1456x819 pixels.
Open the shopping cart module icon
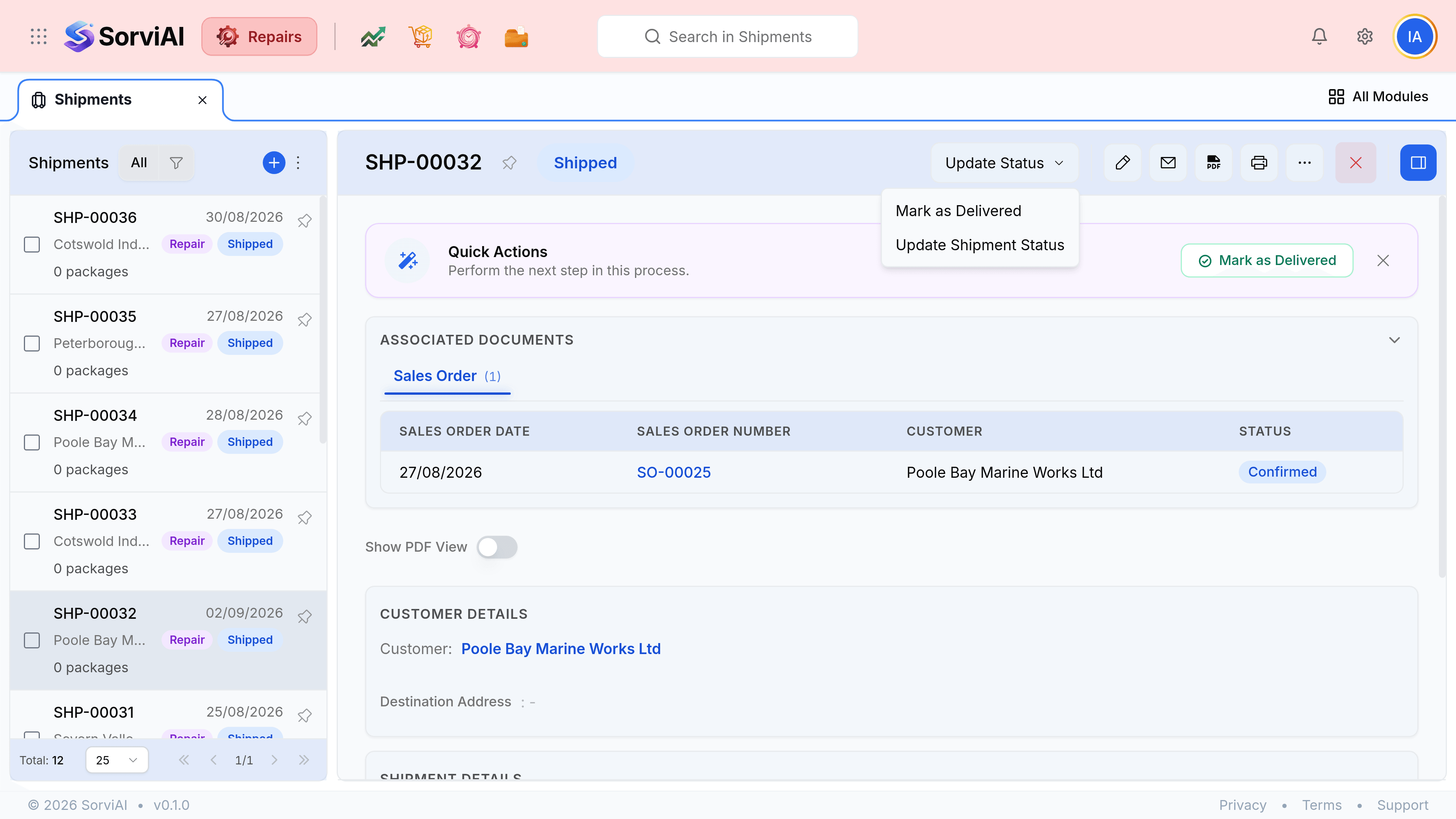pos(420,37)
